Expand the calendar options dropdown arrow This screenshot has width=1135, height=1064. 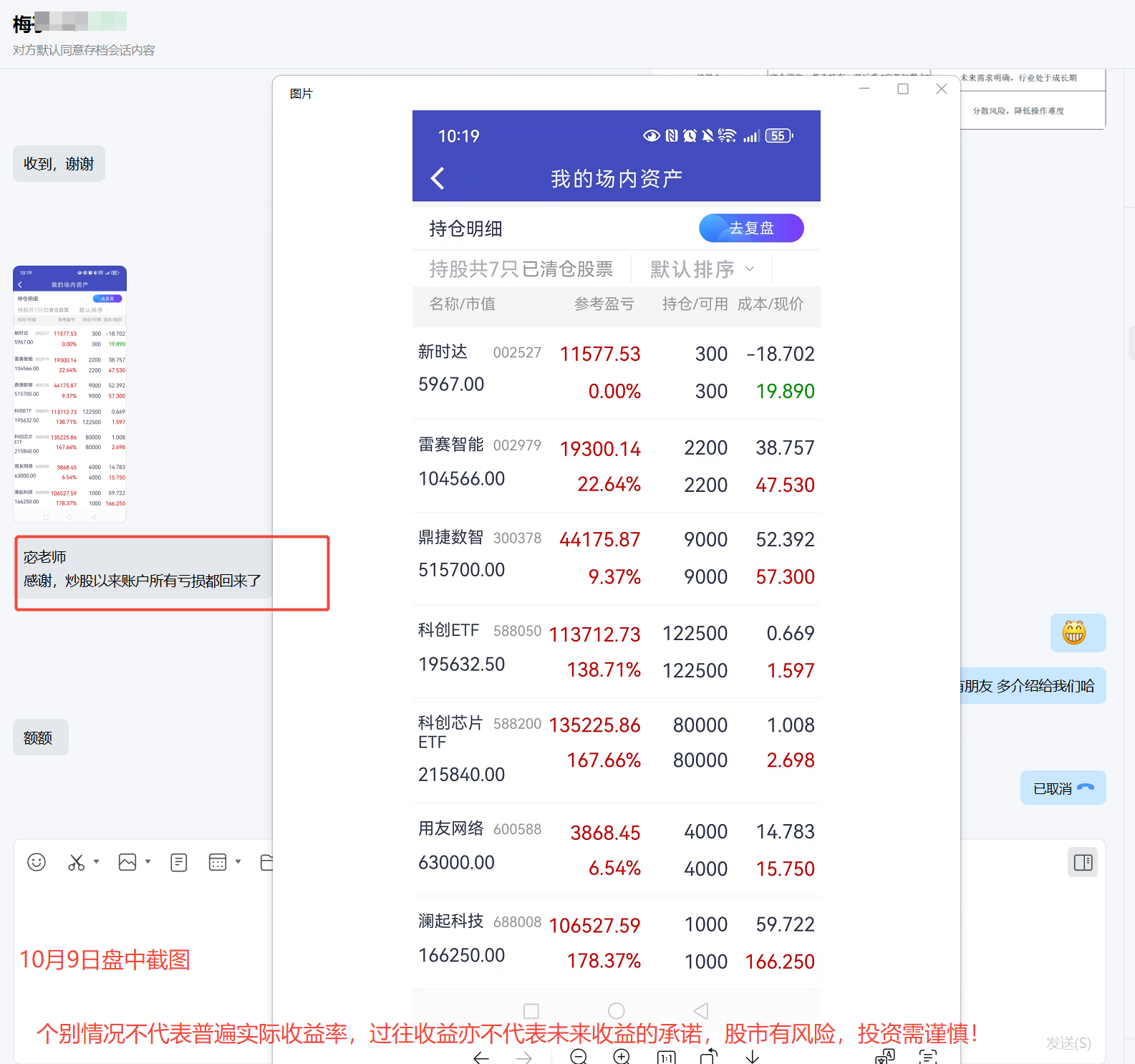click(238, 861)
